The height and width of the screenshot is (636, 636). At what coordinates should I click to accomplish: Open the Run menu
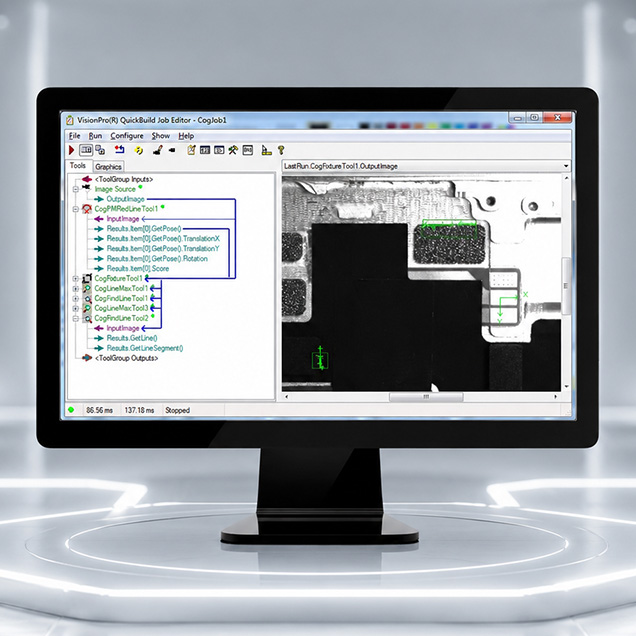[95, 136]
